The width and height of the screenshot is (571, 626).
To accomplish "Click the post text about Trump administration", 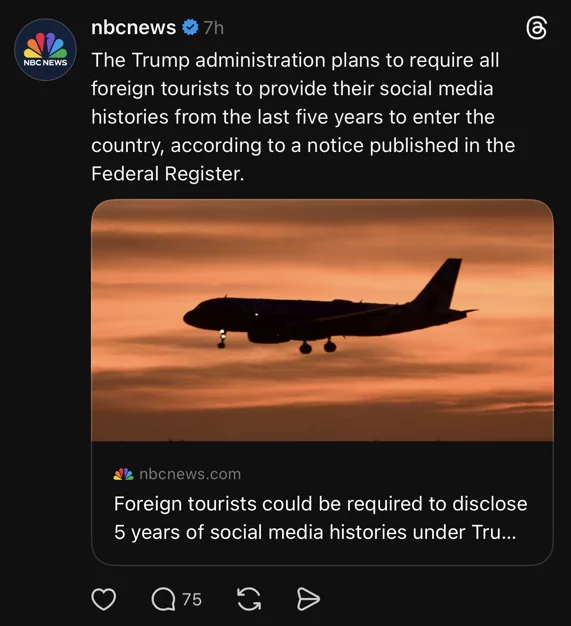I will coord(303,117).
